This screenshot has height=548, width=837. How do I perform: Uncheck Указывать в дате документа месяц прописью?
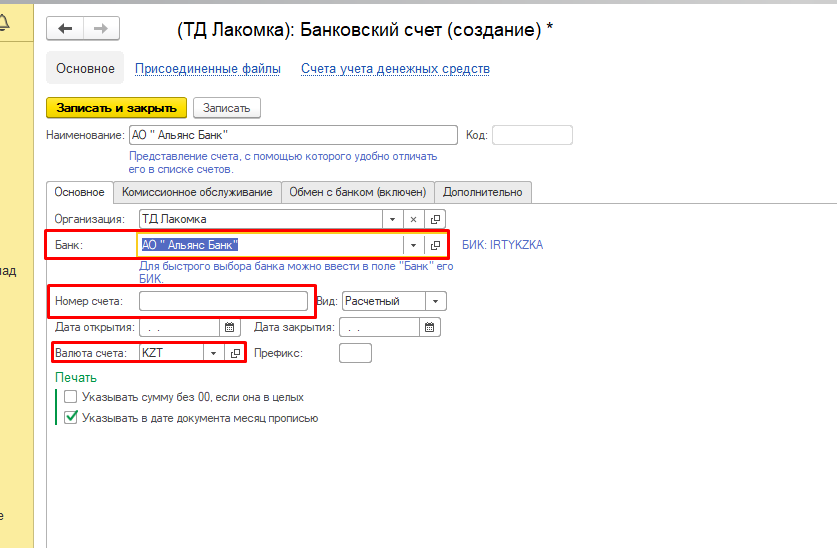70,417
